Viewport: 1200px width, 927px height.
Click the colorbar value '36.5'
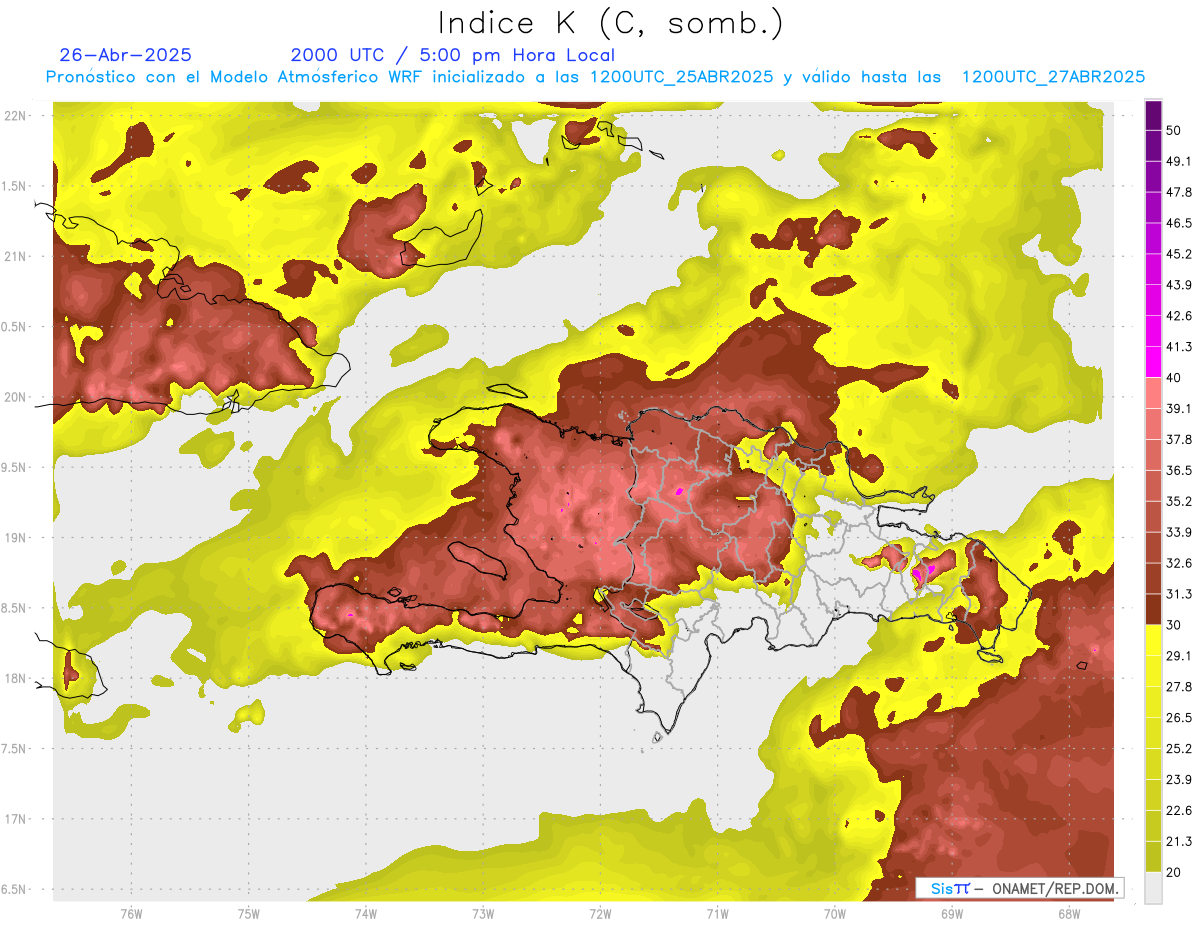(1179, 470)
